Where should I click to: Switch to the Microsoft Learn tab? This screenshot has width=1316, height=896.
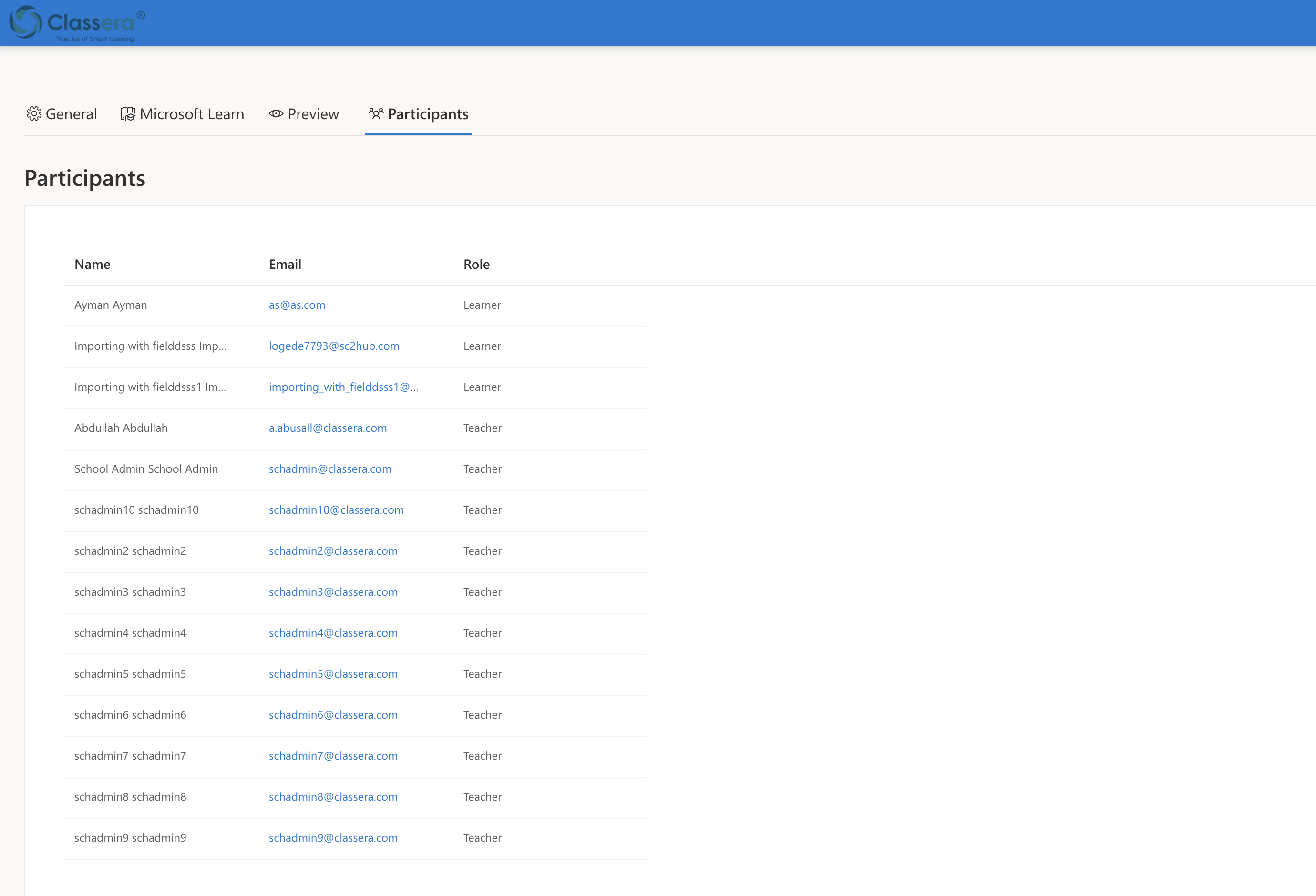182,114
